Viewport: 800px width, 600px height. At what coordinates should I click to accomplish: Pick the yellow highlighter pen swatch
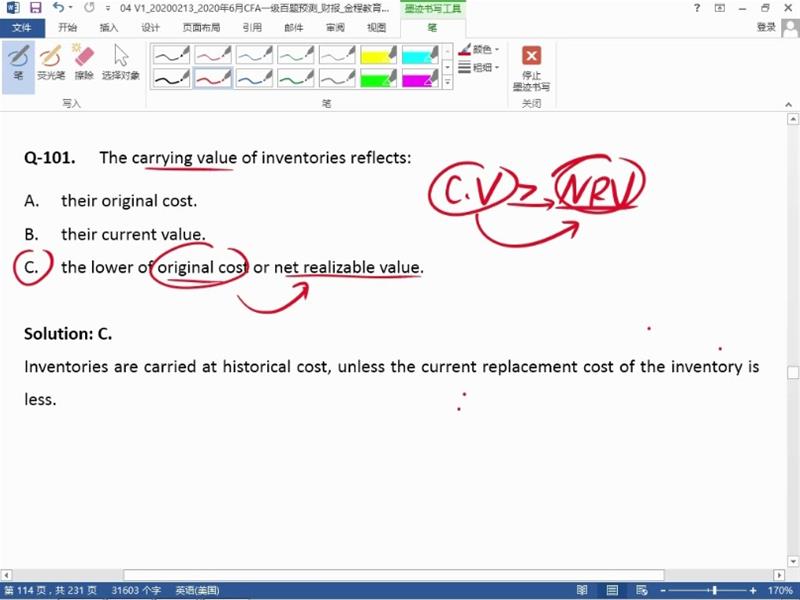point(378,54)
